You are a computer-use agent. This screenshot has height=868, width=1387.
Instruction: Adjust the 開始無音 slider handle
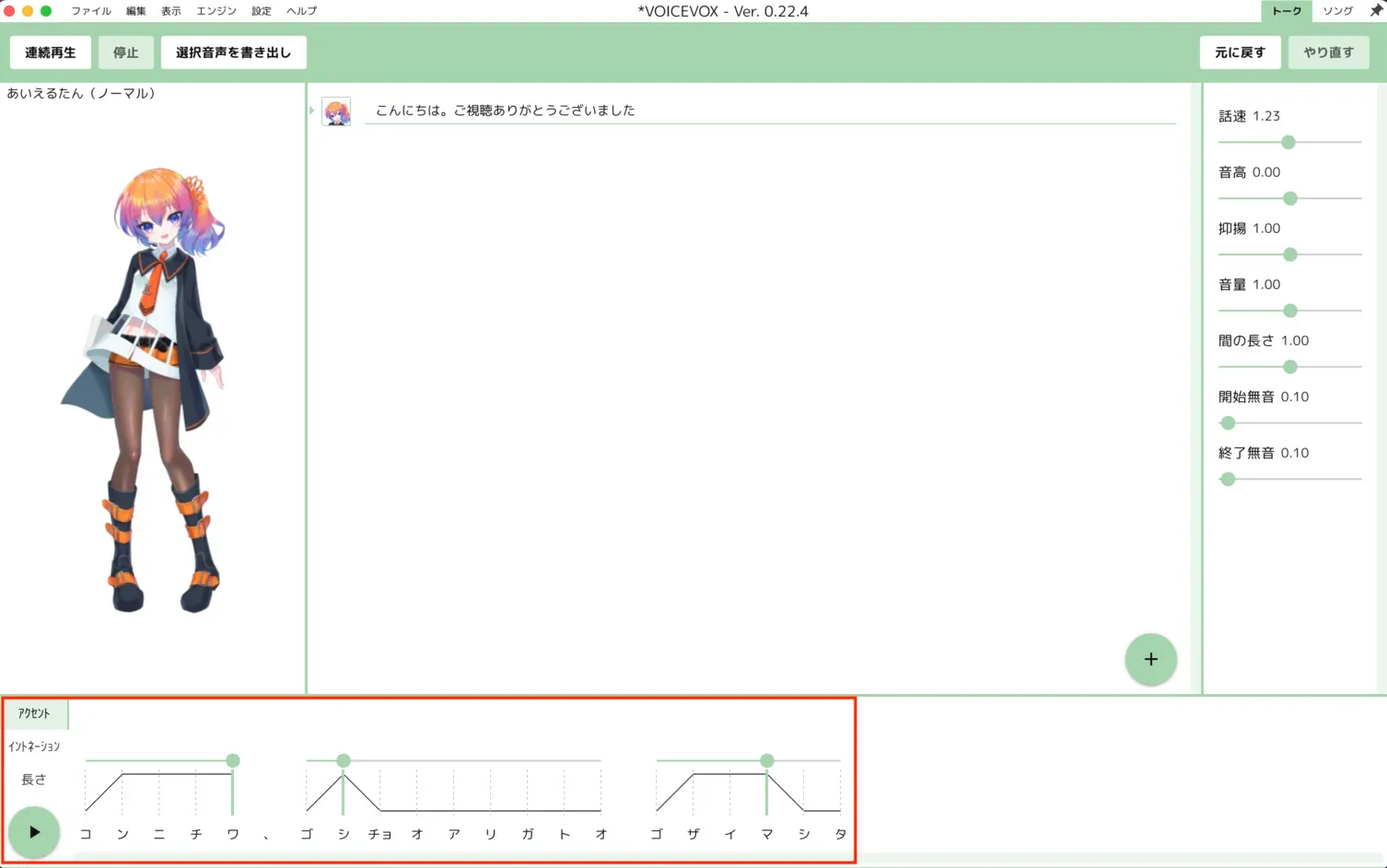coord(1228,422)
